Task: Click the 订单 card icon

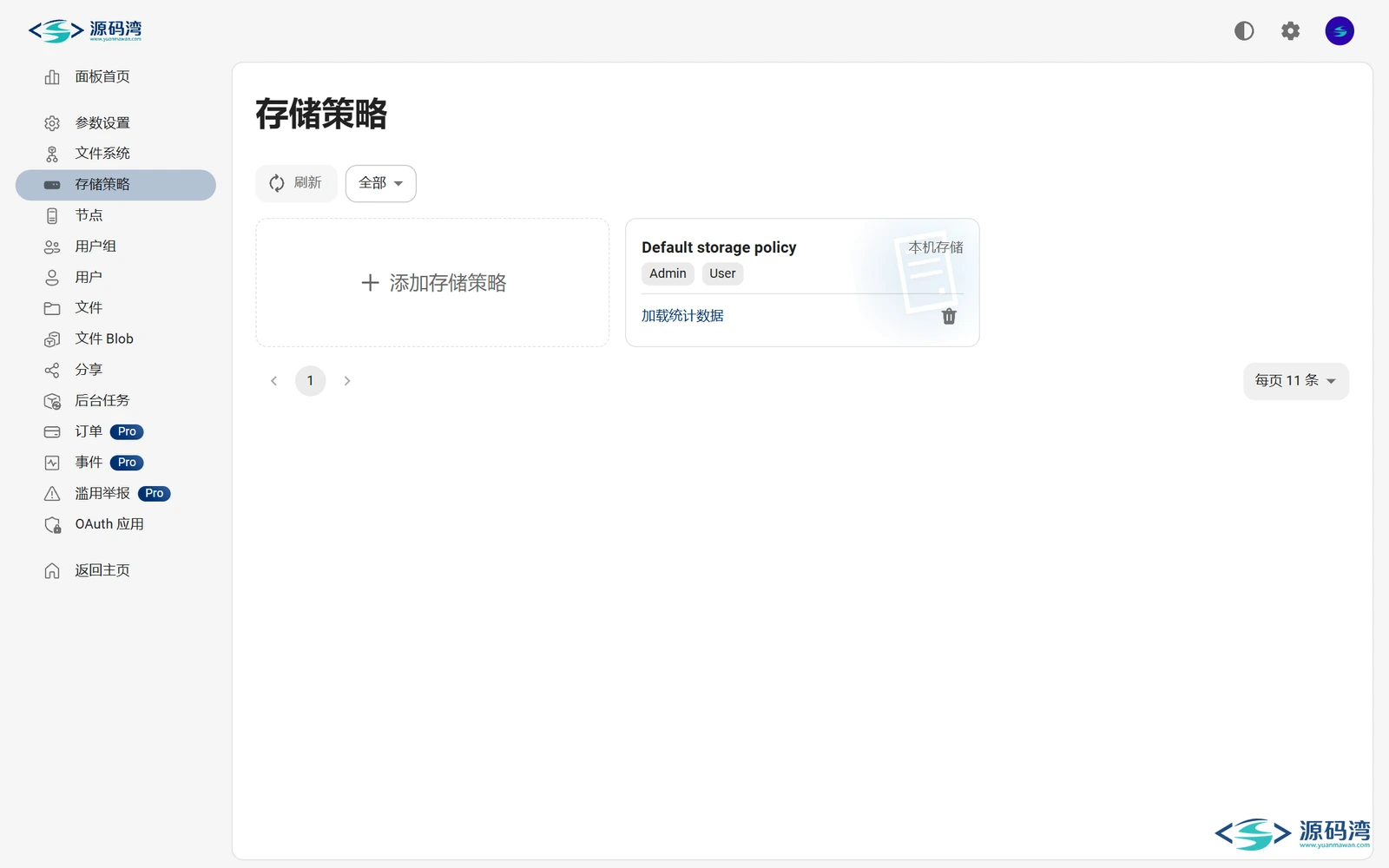Action: (x=52, y=432)
